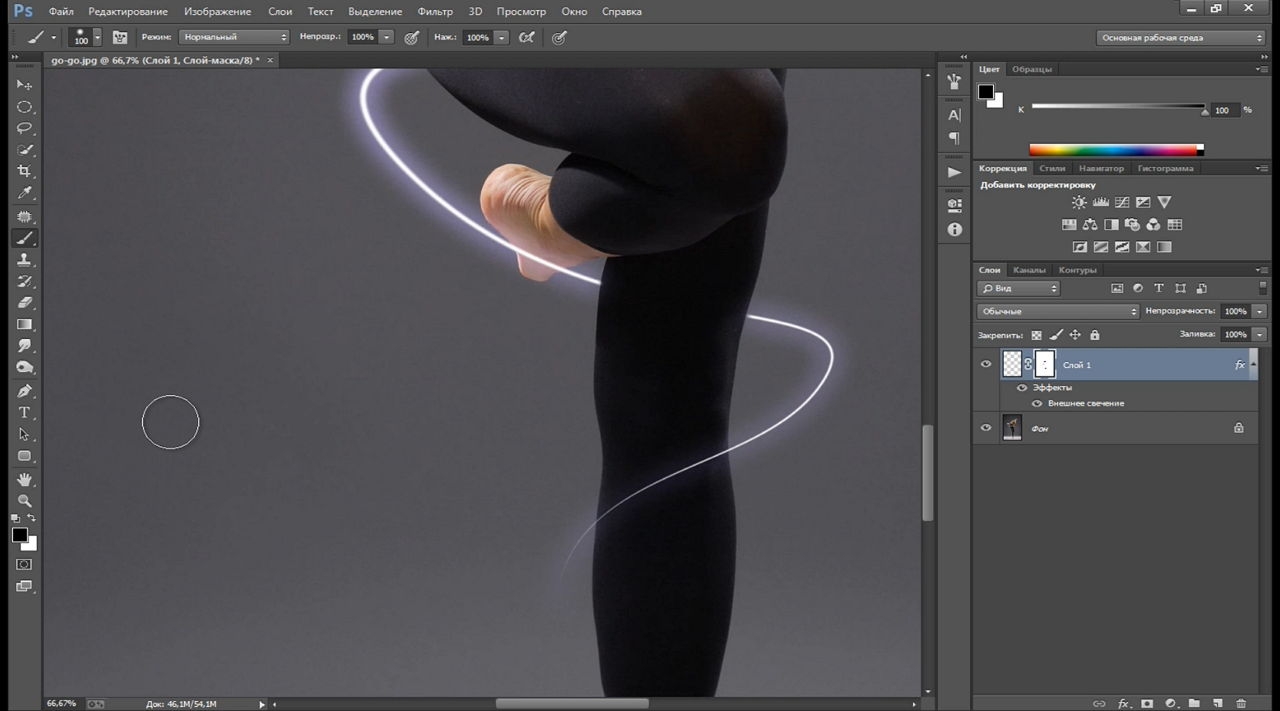This screenshot has height=711, width=1280.
Task: Hide the Фон layer
Action: pos(986,428)
